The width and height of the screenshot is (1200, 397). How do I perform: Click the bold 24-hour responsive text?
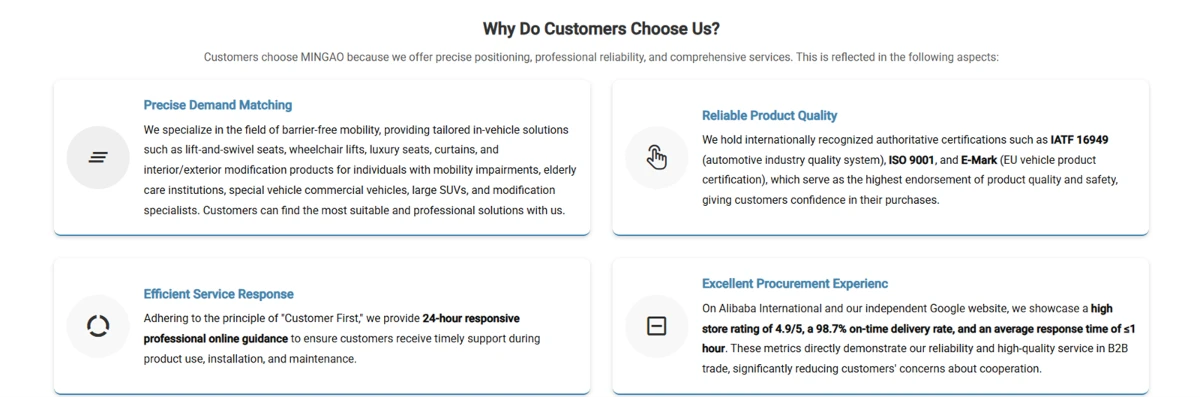coord(471,319)
